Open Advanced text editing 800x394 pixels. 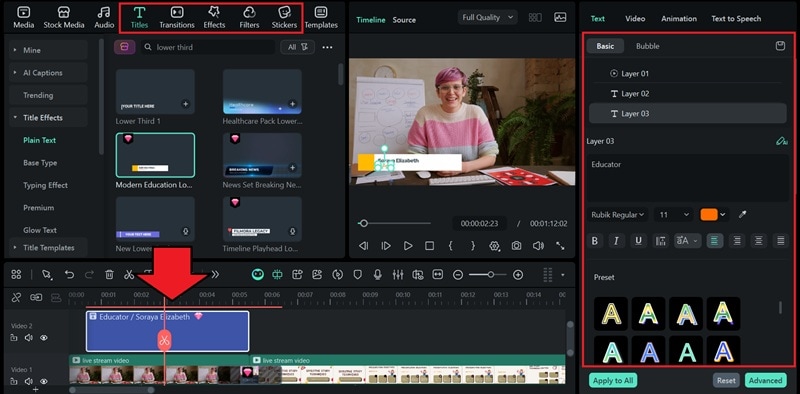pos(765,380)
